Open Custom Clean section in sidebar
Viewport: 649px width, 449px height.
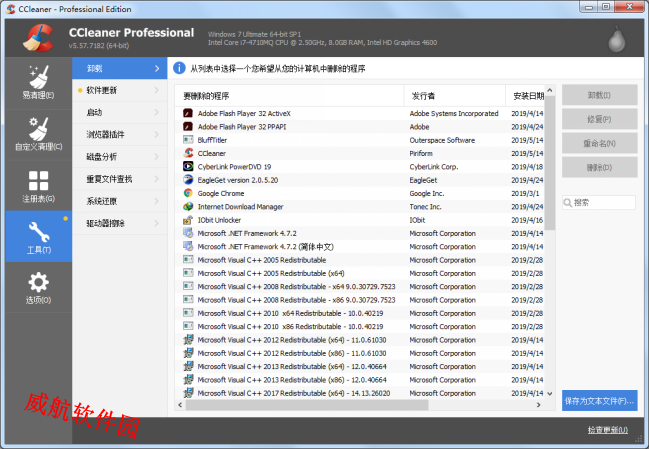coord(38,134)
